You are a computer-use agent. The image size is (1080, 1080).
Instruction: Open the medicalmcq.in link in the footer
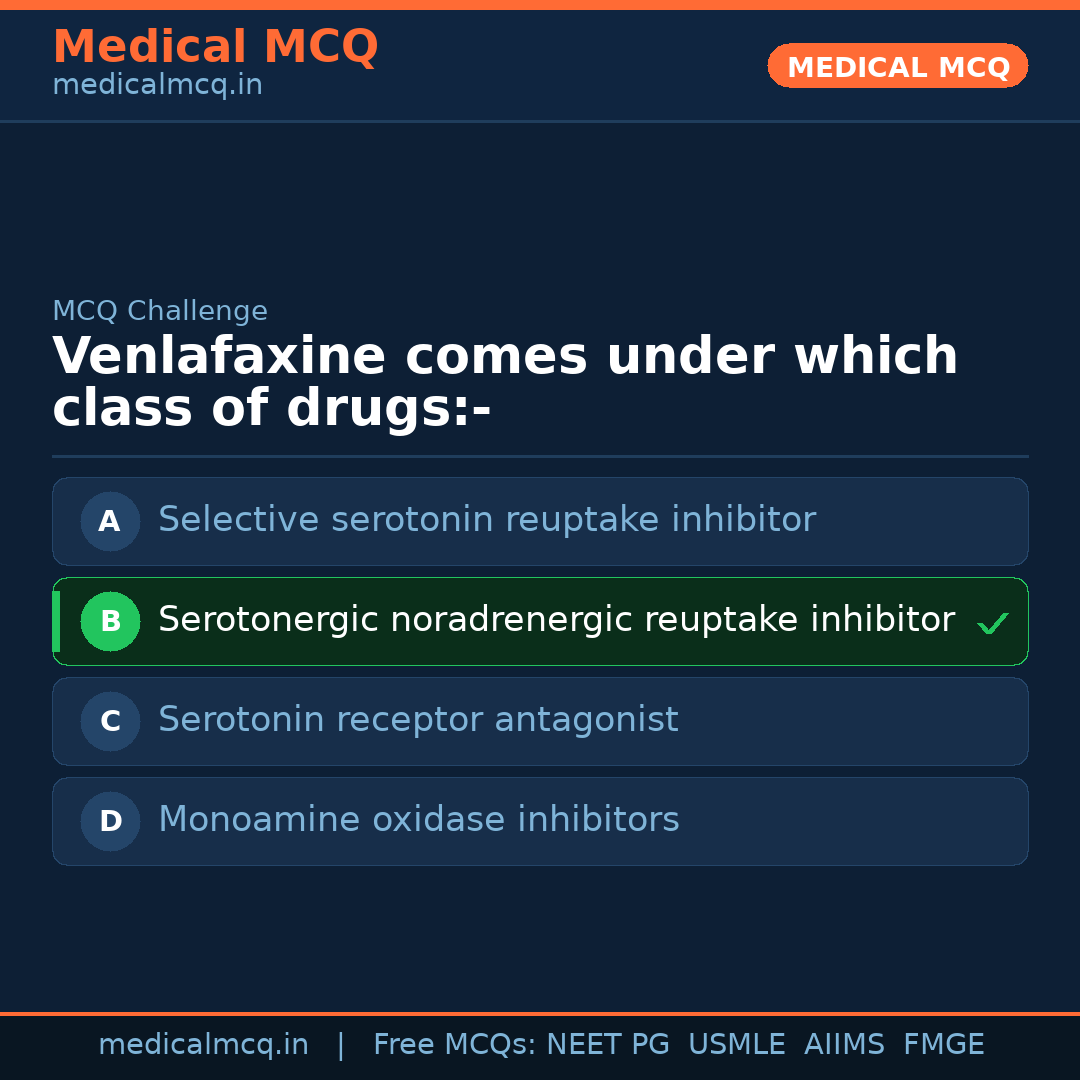203,1045
